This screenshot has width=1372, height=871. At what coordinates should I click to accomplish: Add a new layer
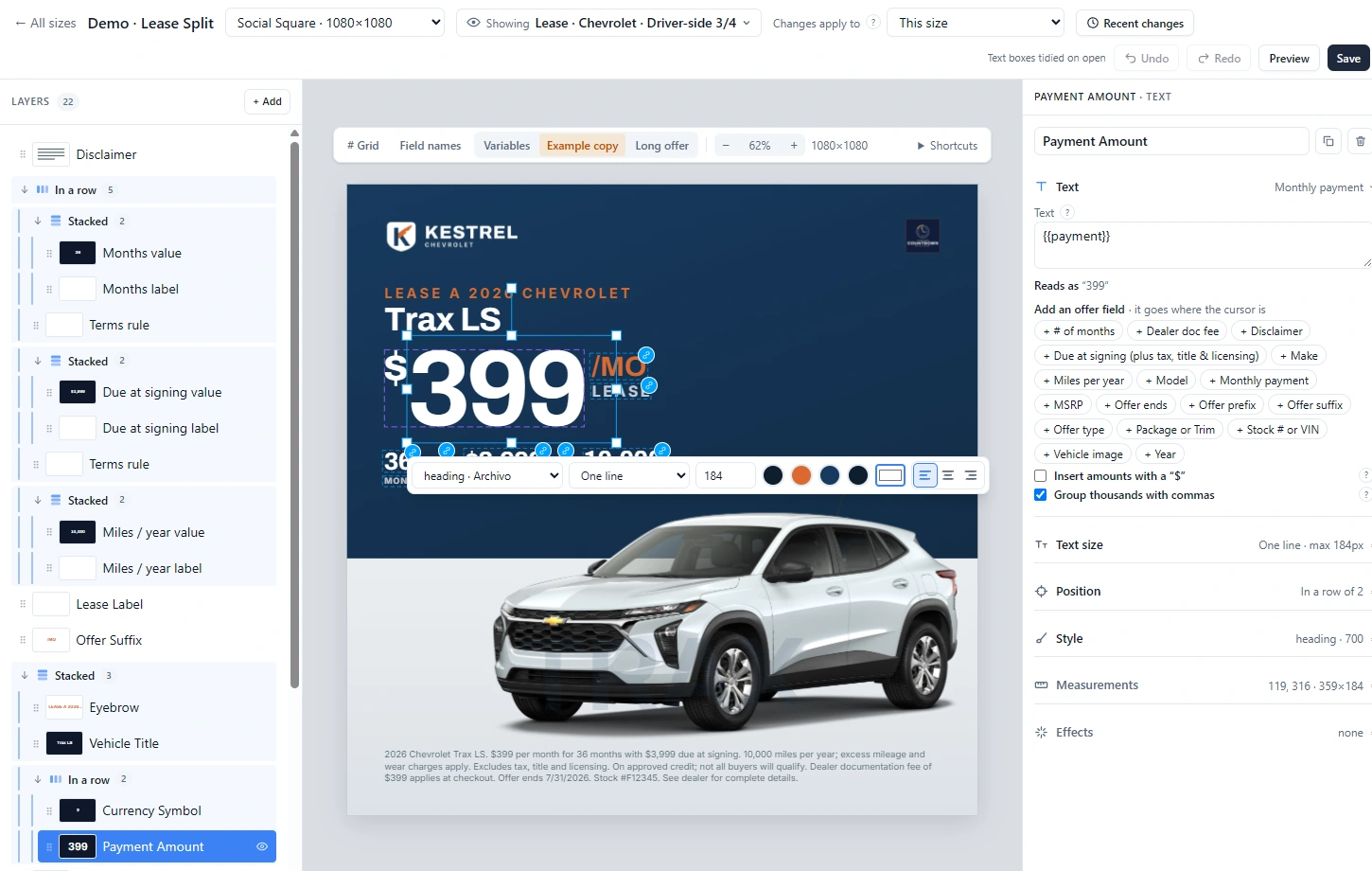point(267,101)
